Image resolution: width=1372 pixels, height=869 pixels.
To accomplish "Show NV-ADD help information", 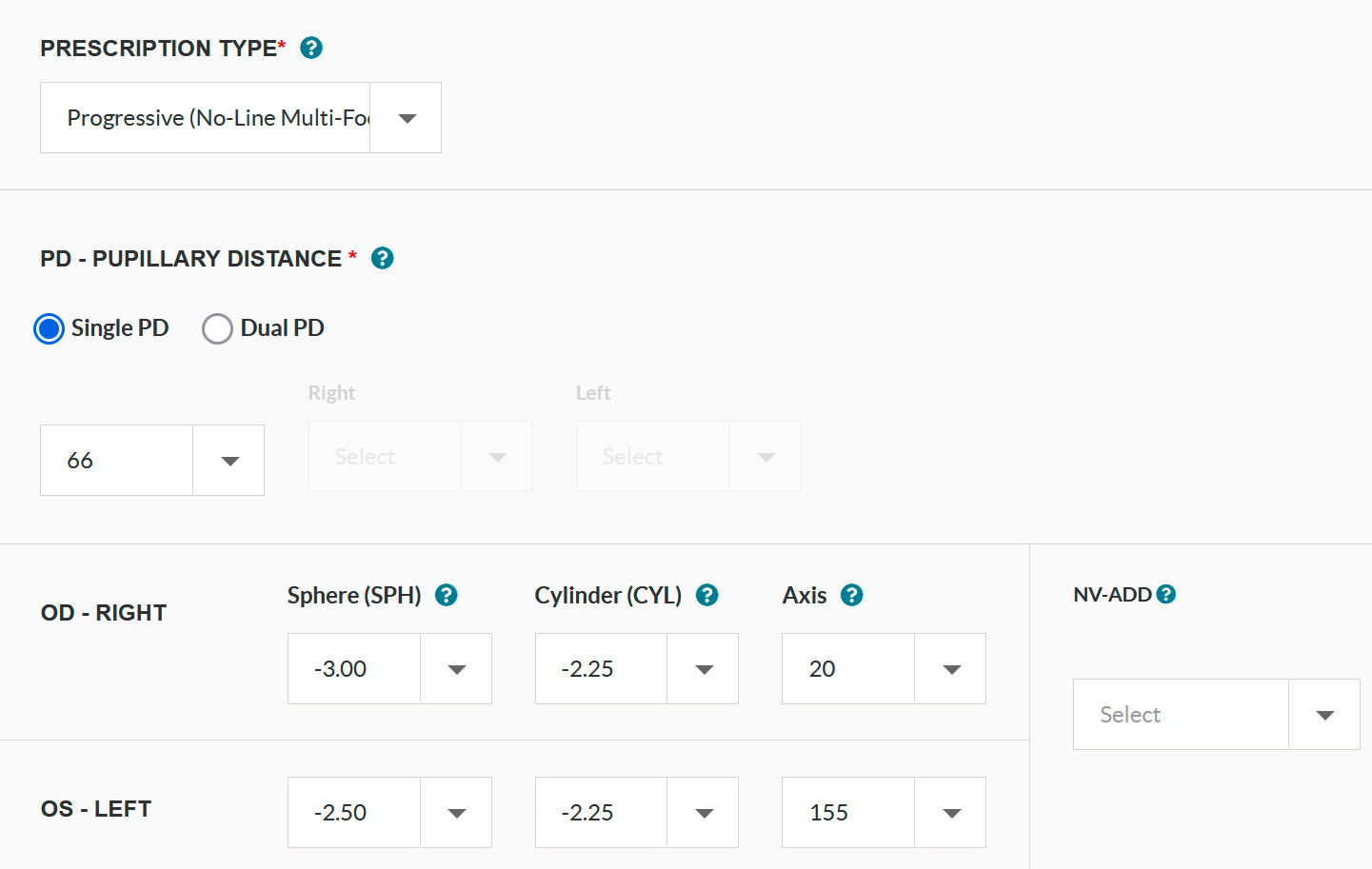I will [x=1165, y=594].
